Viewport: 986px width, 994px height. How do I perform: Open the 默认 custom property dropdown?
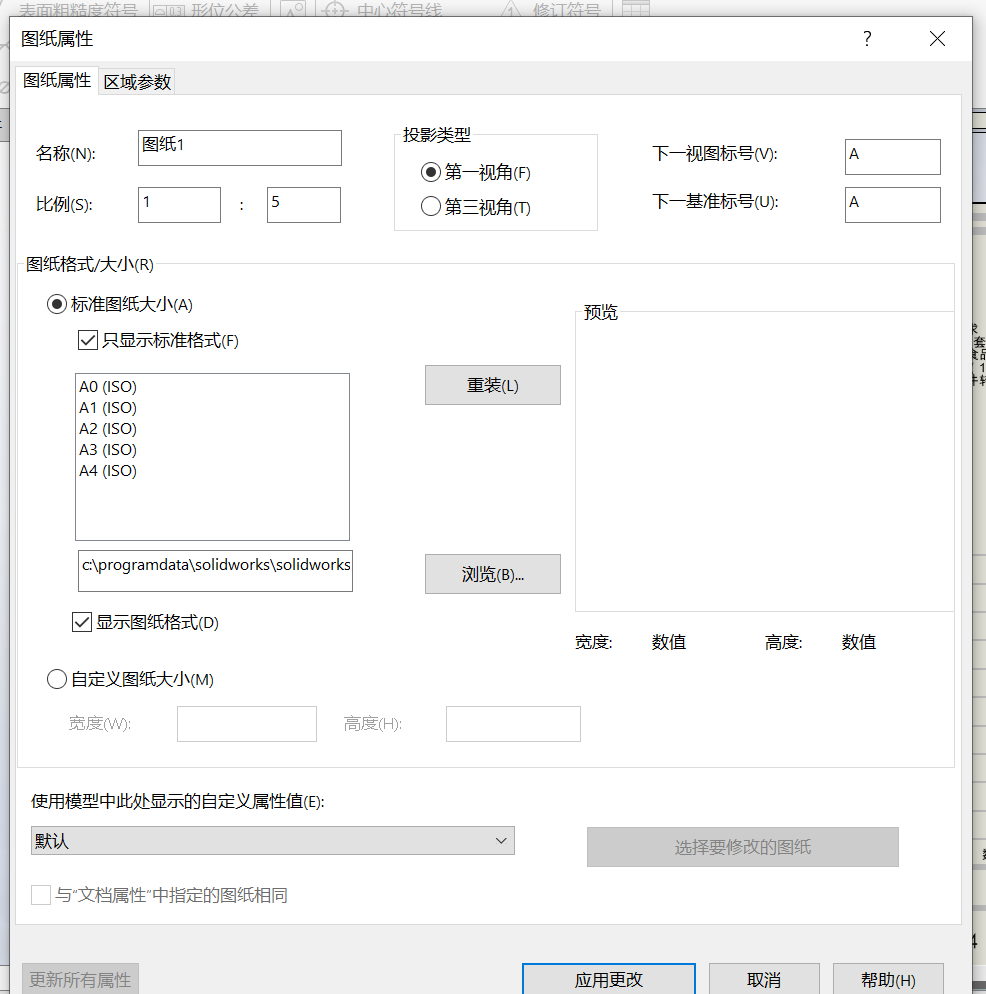(501, 840)
